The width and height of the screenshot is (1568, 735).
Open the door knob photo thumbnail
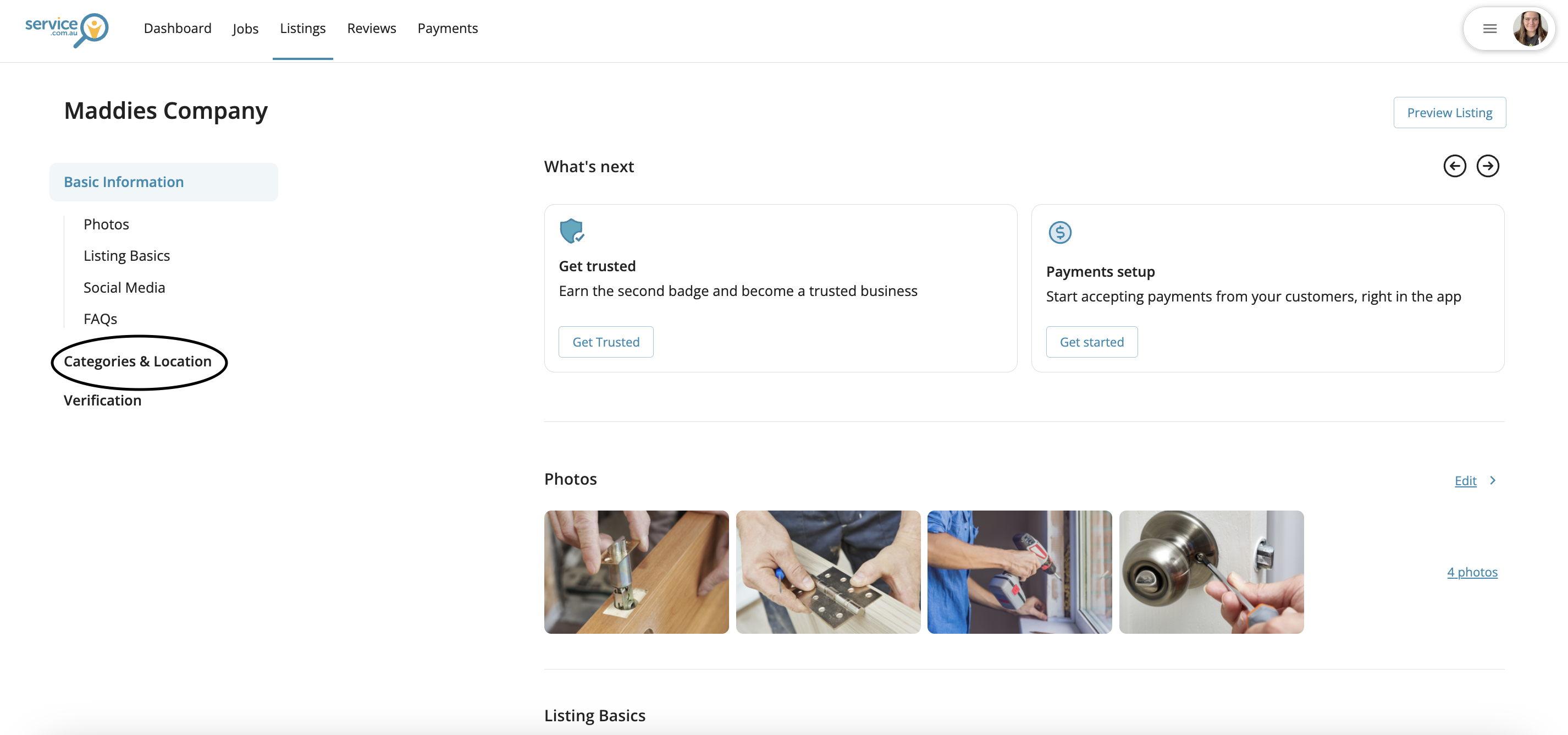coord(1211,572)
